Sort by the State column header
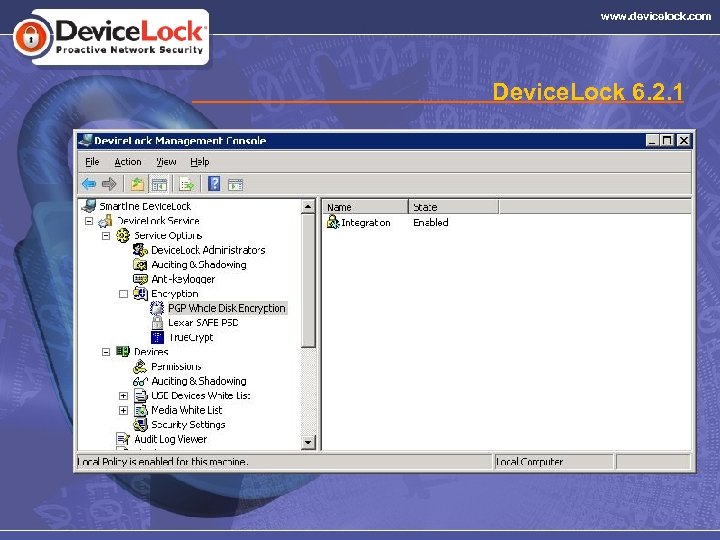 pyautogui.click(x=453, y=207)
